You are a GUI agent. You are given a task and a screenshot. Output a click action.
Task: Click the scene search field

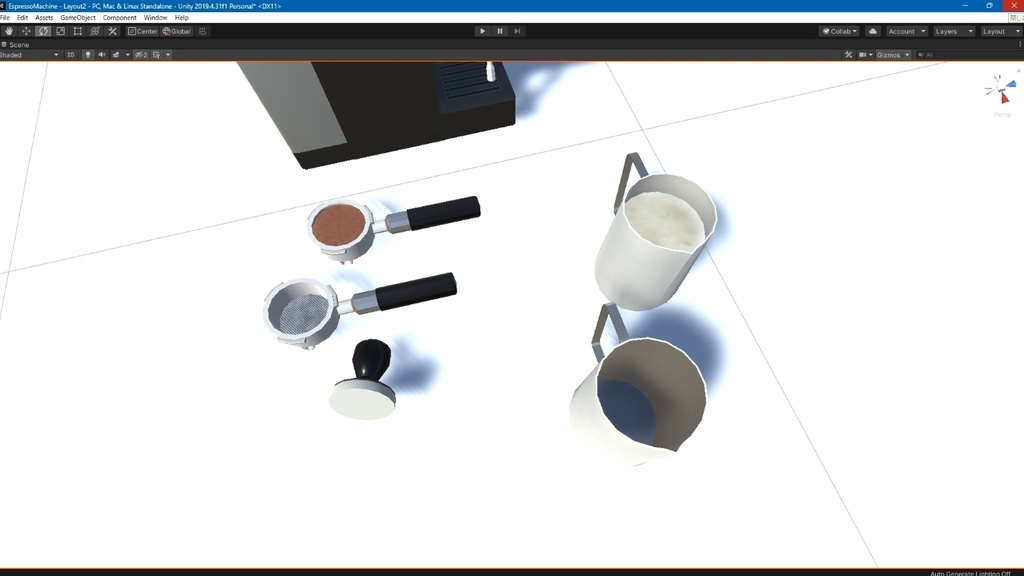pos(967,55)
